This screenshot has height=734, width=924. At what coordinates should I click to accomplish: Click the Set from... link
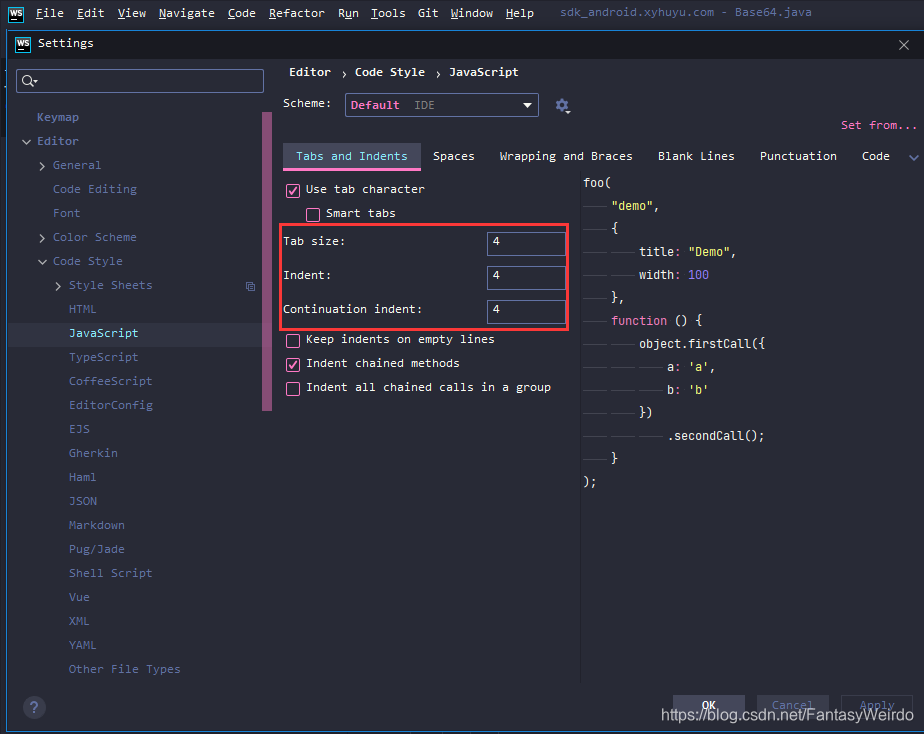(x=879, y=125)
